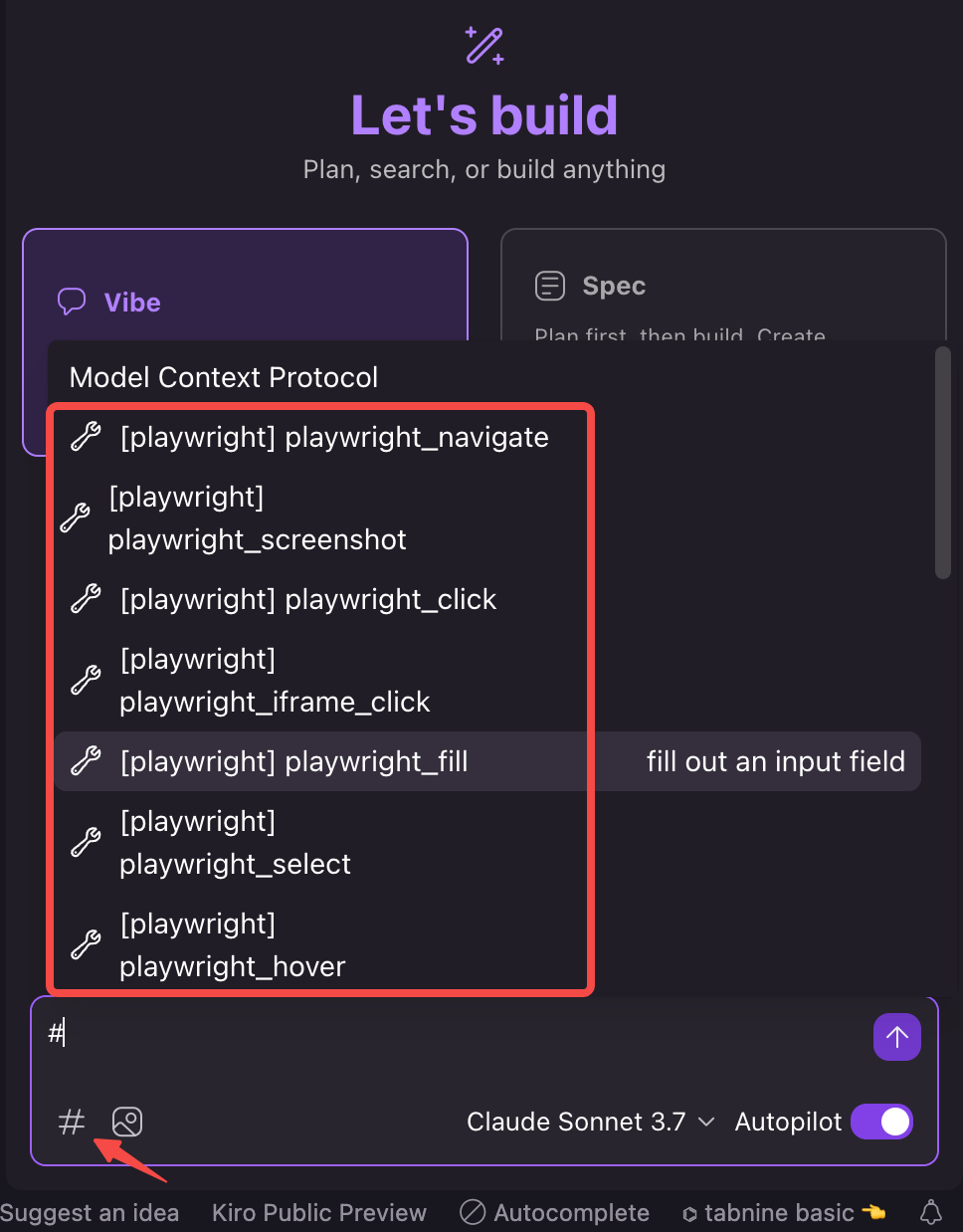Select playwright_navigate from the MCP list

[334, 437]
